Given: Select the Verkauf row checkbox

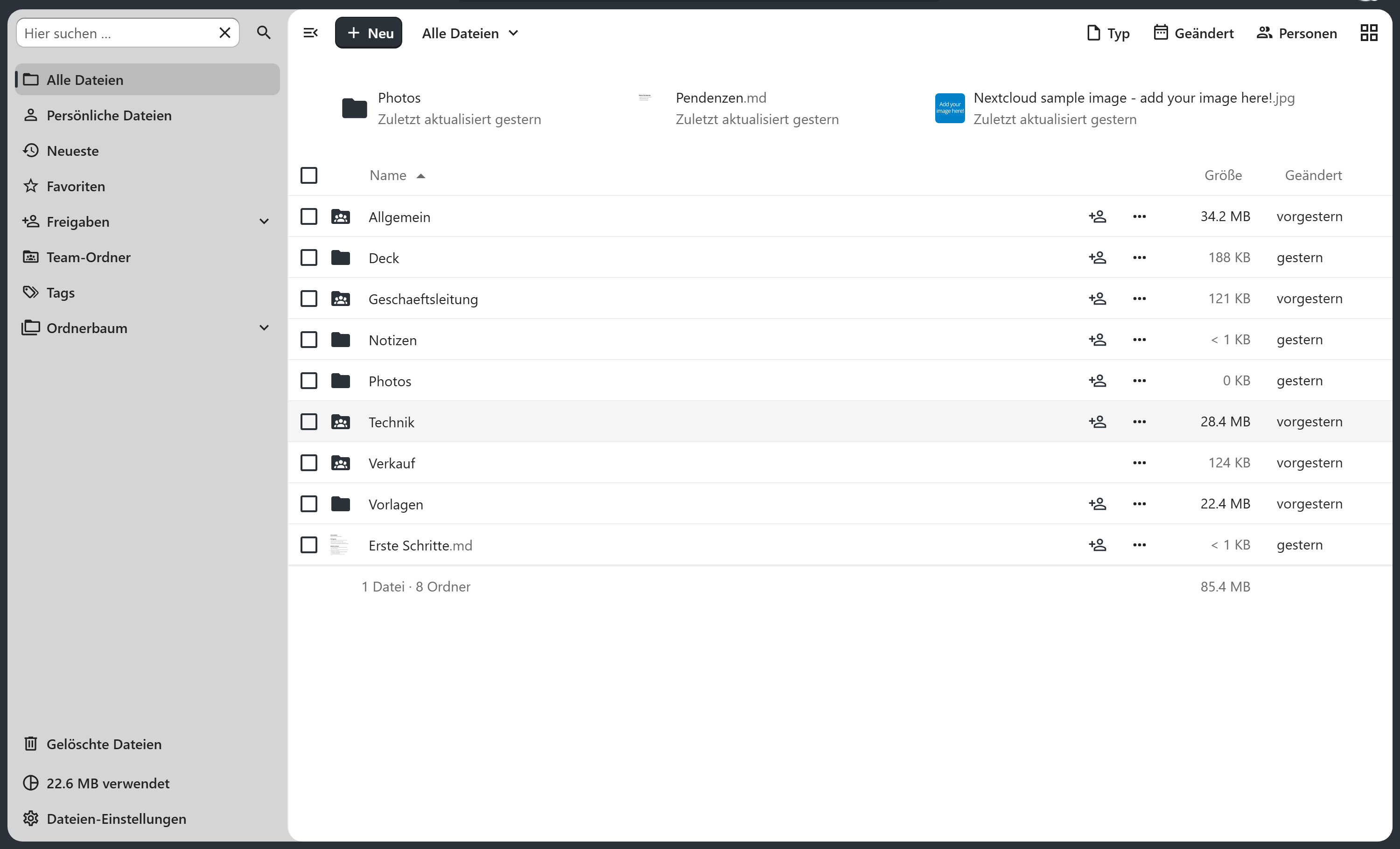Looking at the screenshot, I should [308, 463].
